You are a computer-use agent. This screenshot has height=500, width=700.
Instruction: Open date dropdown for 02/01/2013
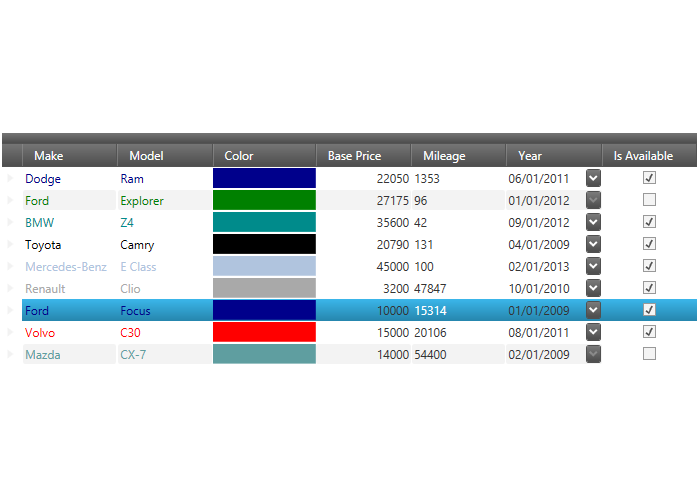pyautogui.click(x=593, y=266)
